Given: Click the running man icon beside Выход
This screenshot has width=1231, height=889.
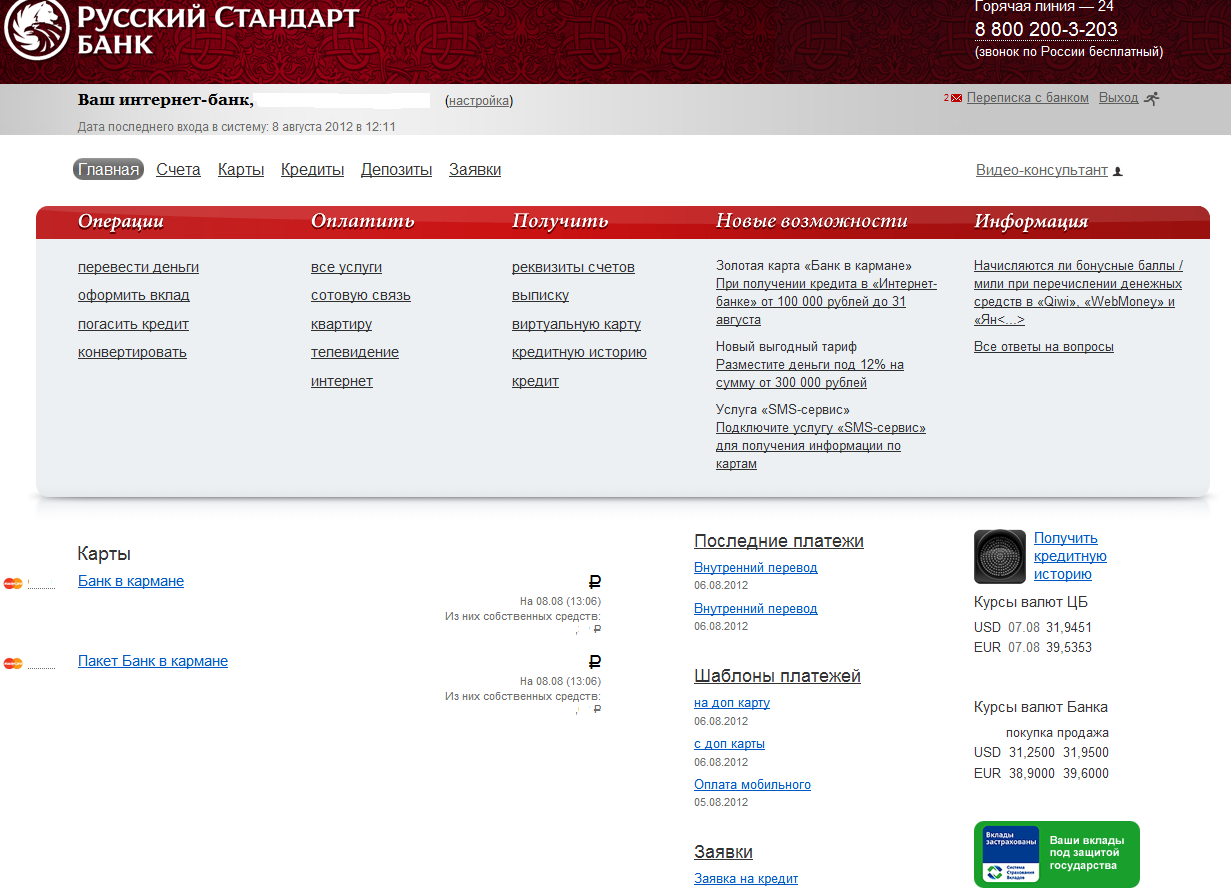Looking at the screenshot, I should 1152,98.
